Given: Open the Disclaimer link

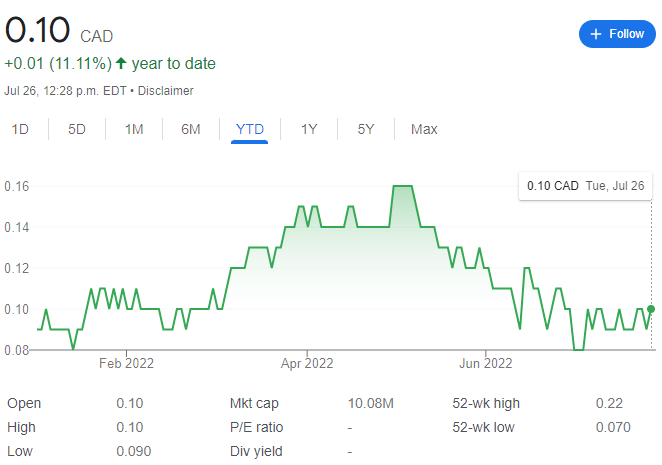Looking at the screenshot, I should (166, 91).
